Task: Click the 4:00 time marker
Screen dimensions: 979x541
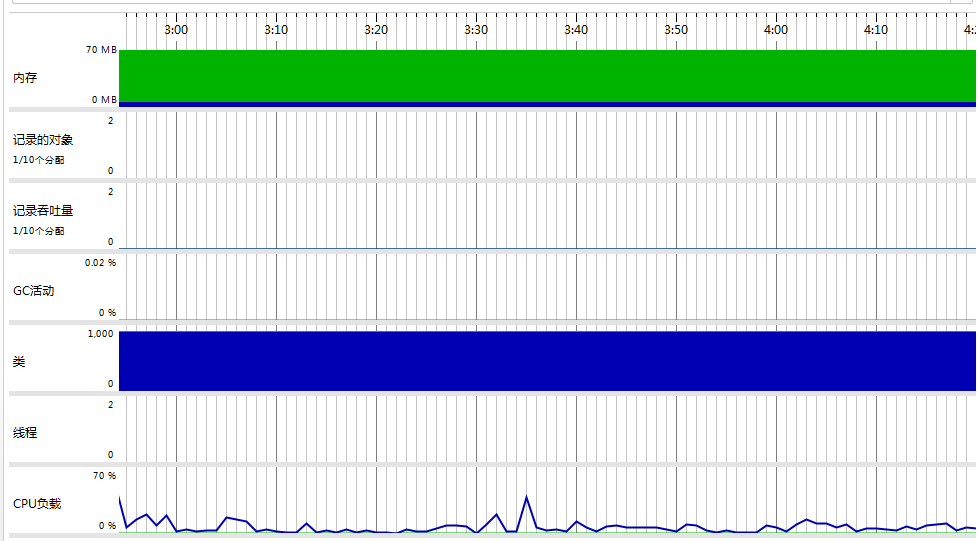Action: [x=775, y=29]
